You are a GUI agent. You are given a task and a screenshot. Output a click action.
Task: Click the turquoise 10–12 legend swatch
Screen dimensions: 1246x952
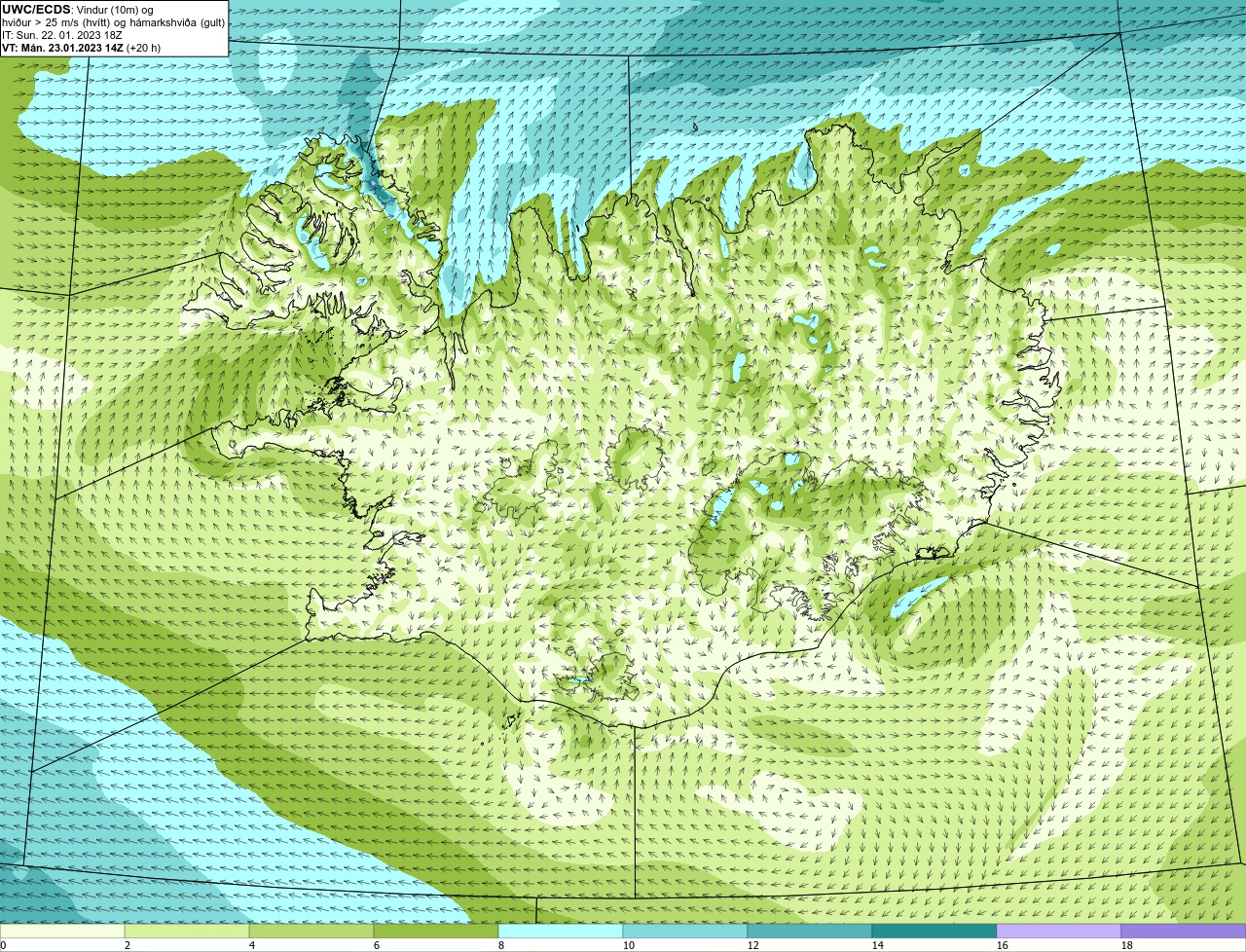pyautogui.click(x=685, y=932)
